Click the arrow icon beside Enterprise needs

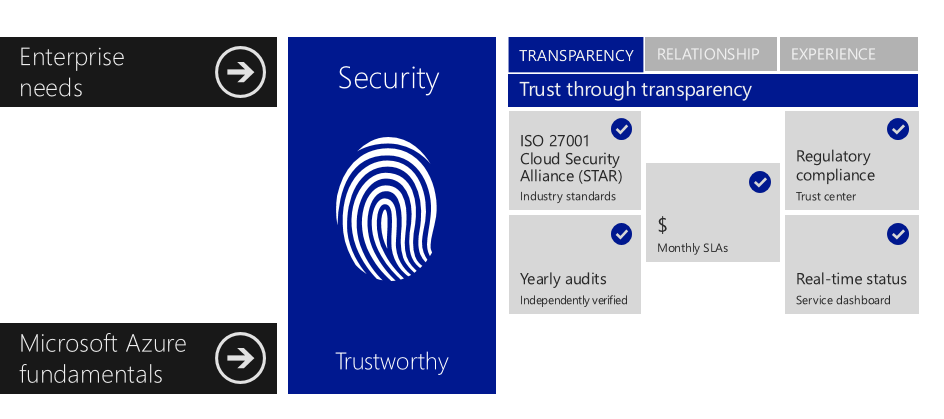click(x=241, y=72)
